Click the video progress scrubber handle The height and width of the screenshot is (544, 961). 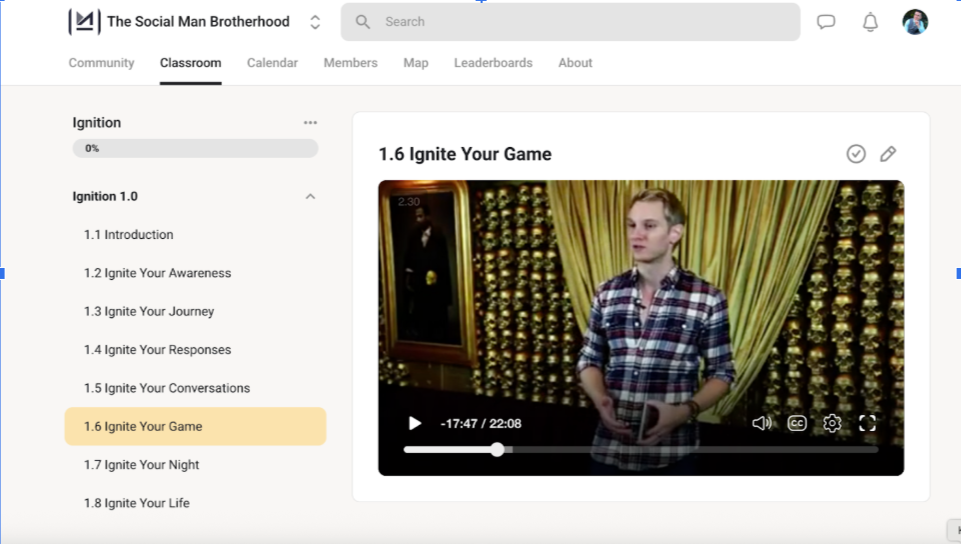(498, 450)
